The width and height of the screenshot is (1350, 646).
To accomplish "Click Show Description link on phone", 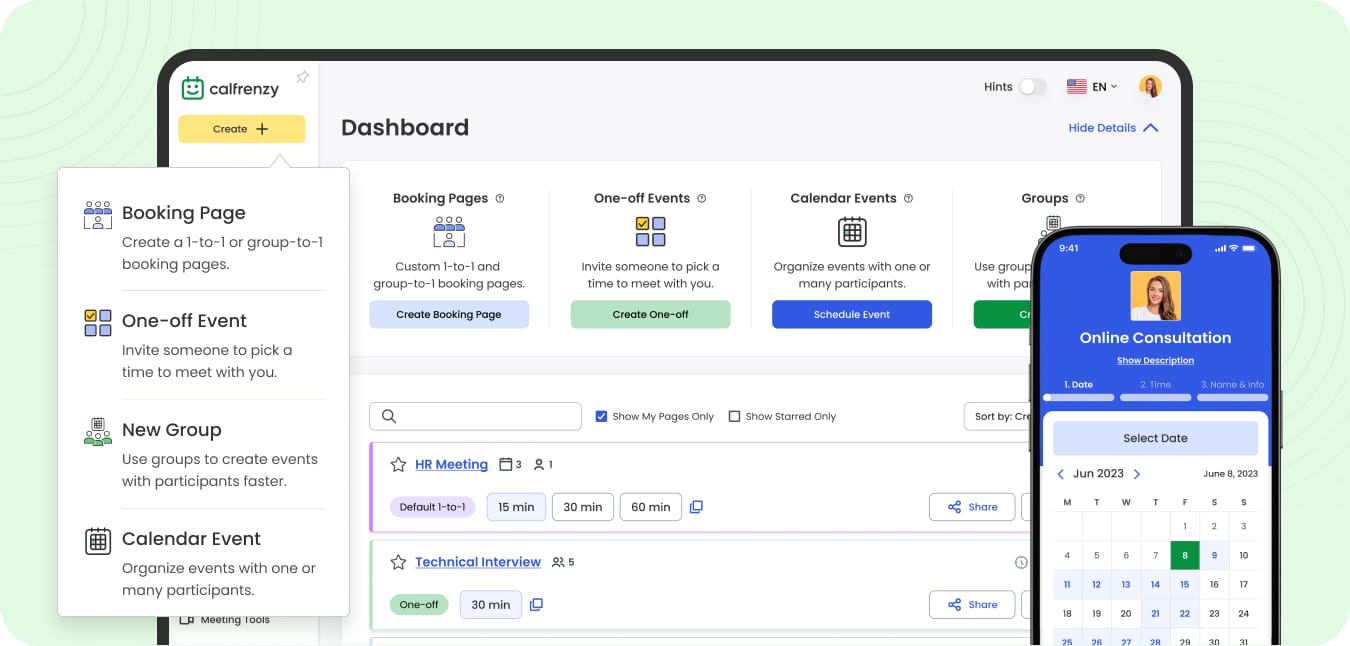I will click(x=1155, y=360).
